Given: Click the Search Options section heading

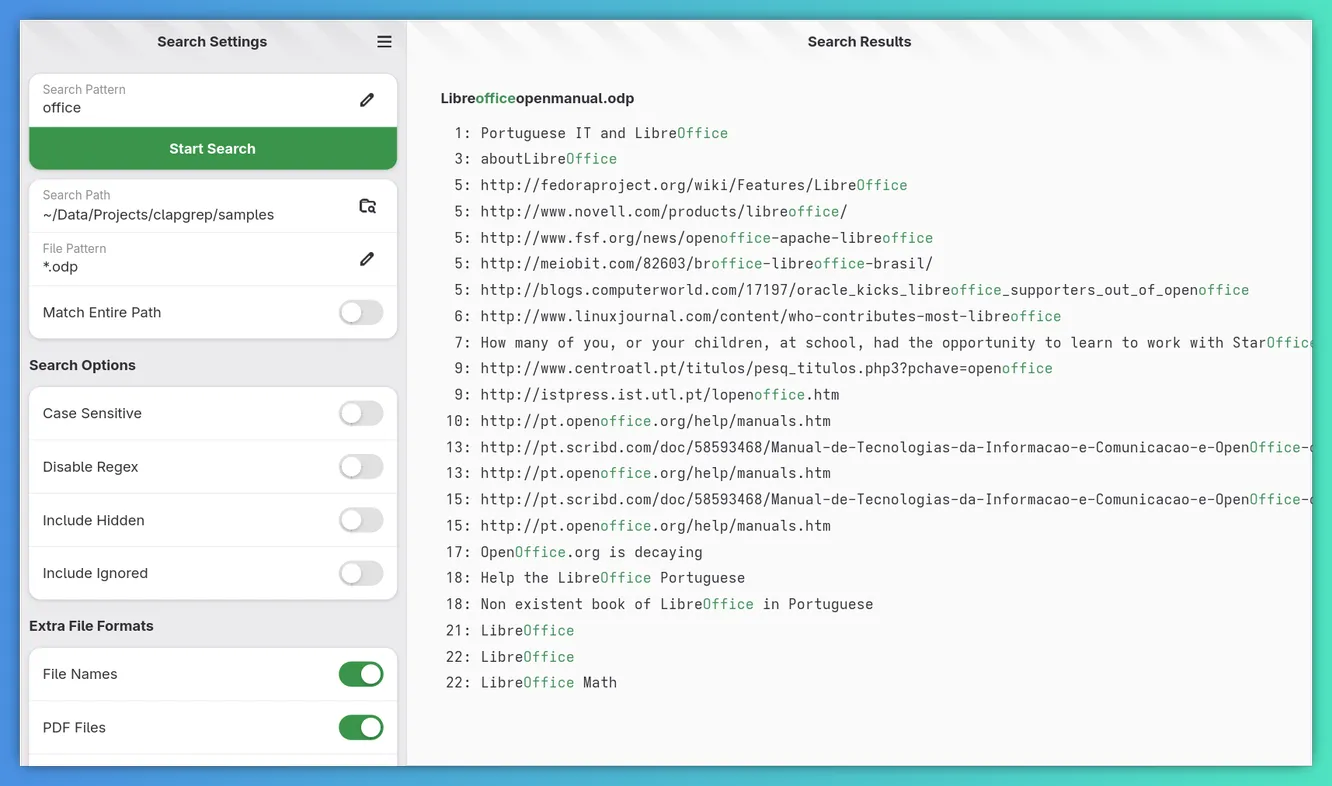Looking at the screenshot, I should pyautogui.click(x=82, y=365).
